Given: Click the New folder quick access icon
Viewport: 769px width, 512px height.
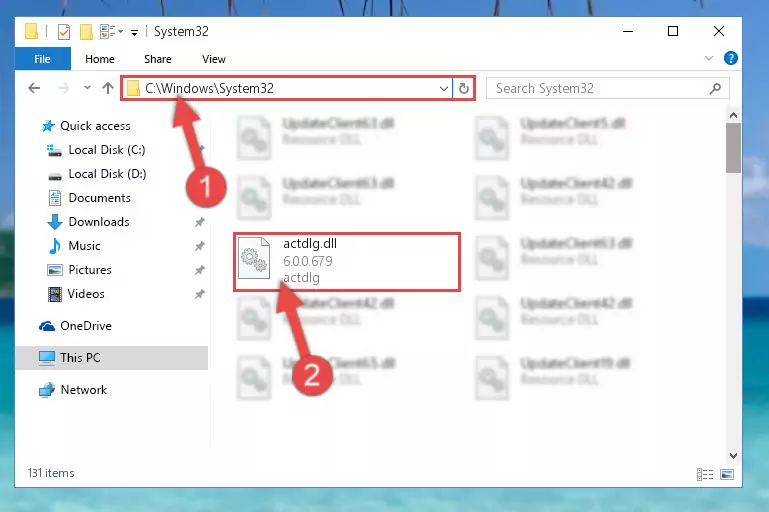Looking at the screenshot, I should (x=86, y=32).
